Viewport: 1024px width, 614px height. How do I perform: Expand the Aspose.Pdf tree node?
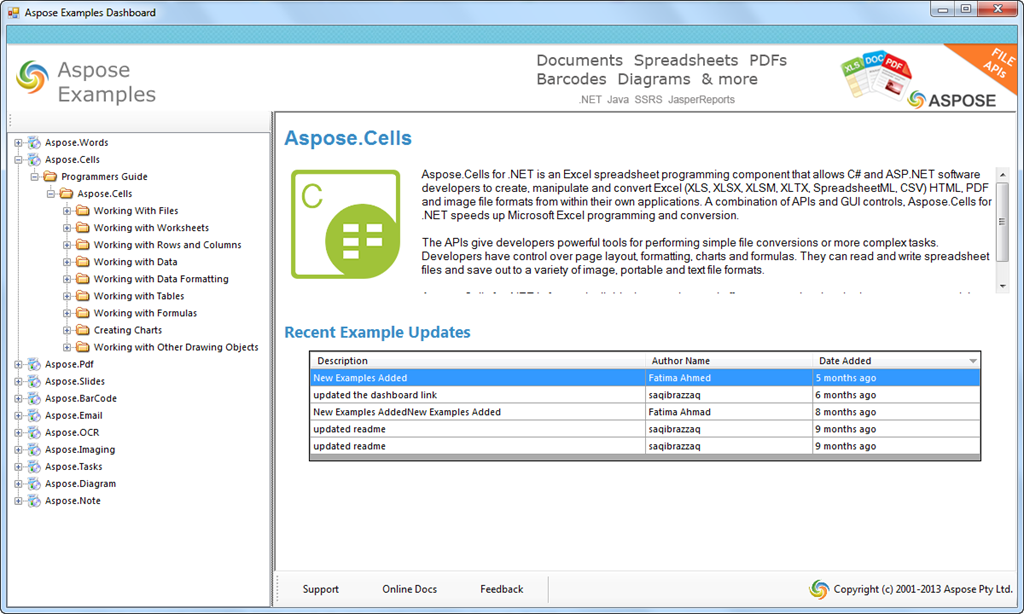coord(18,364)
